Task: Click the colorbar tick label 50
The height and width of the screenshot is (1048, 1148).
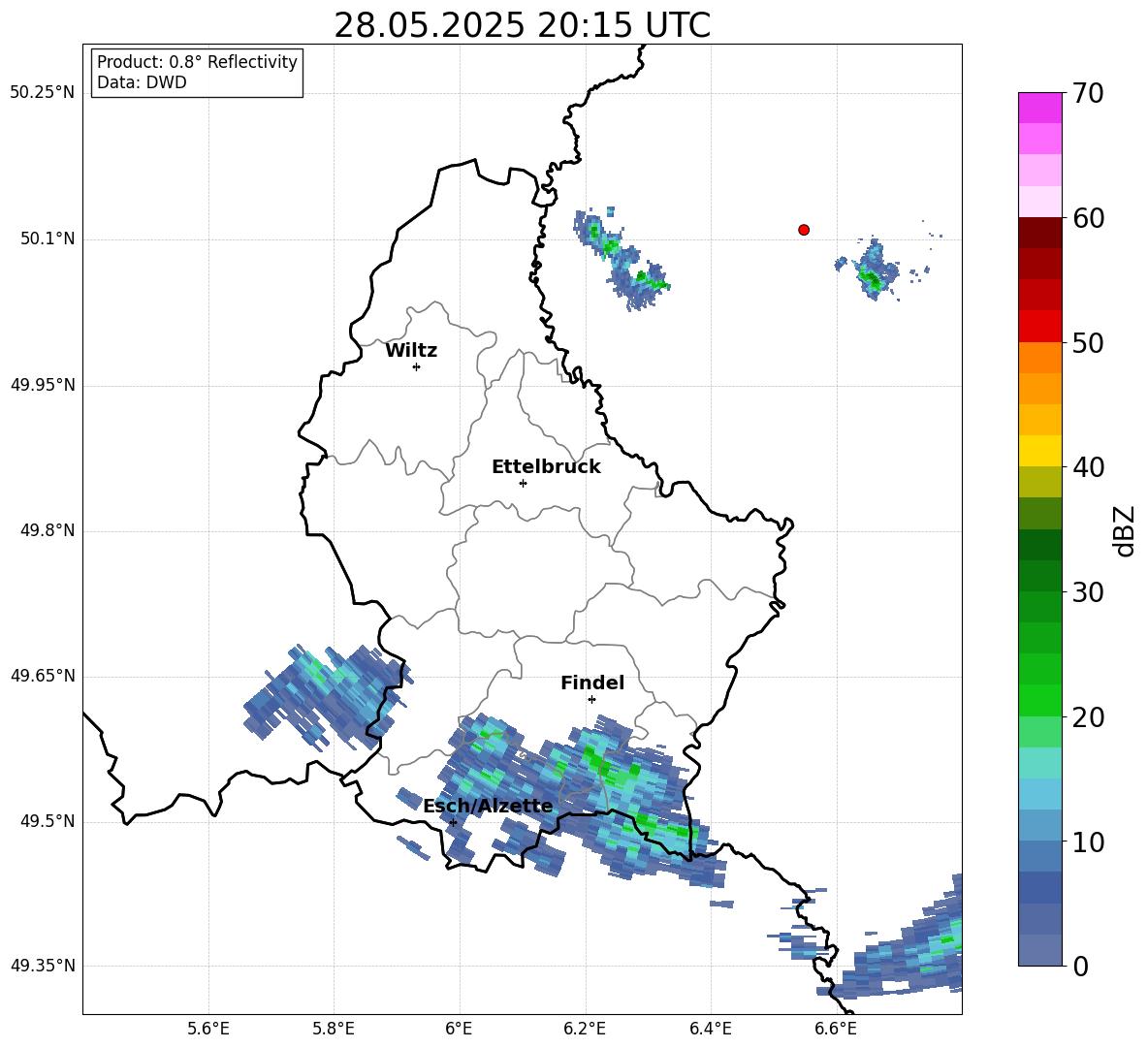Action: click(1088, 343)
